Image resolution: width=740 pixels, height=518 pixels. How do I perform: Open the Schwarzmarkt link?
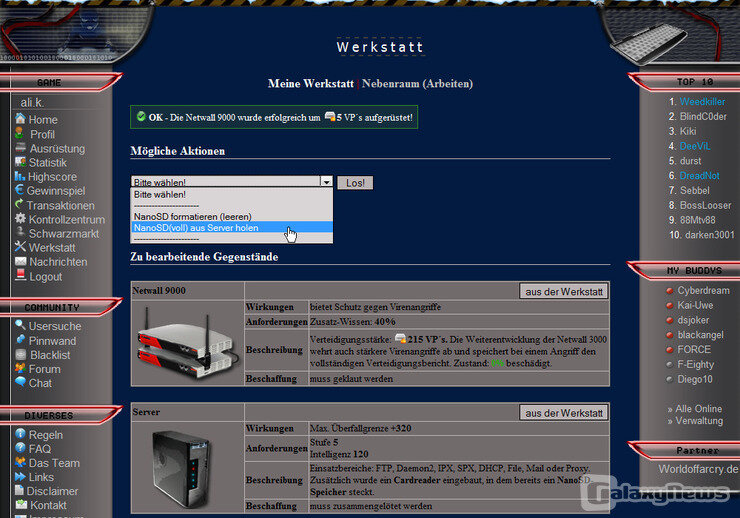(x=64, y=234)
